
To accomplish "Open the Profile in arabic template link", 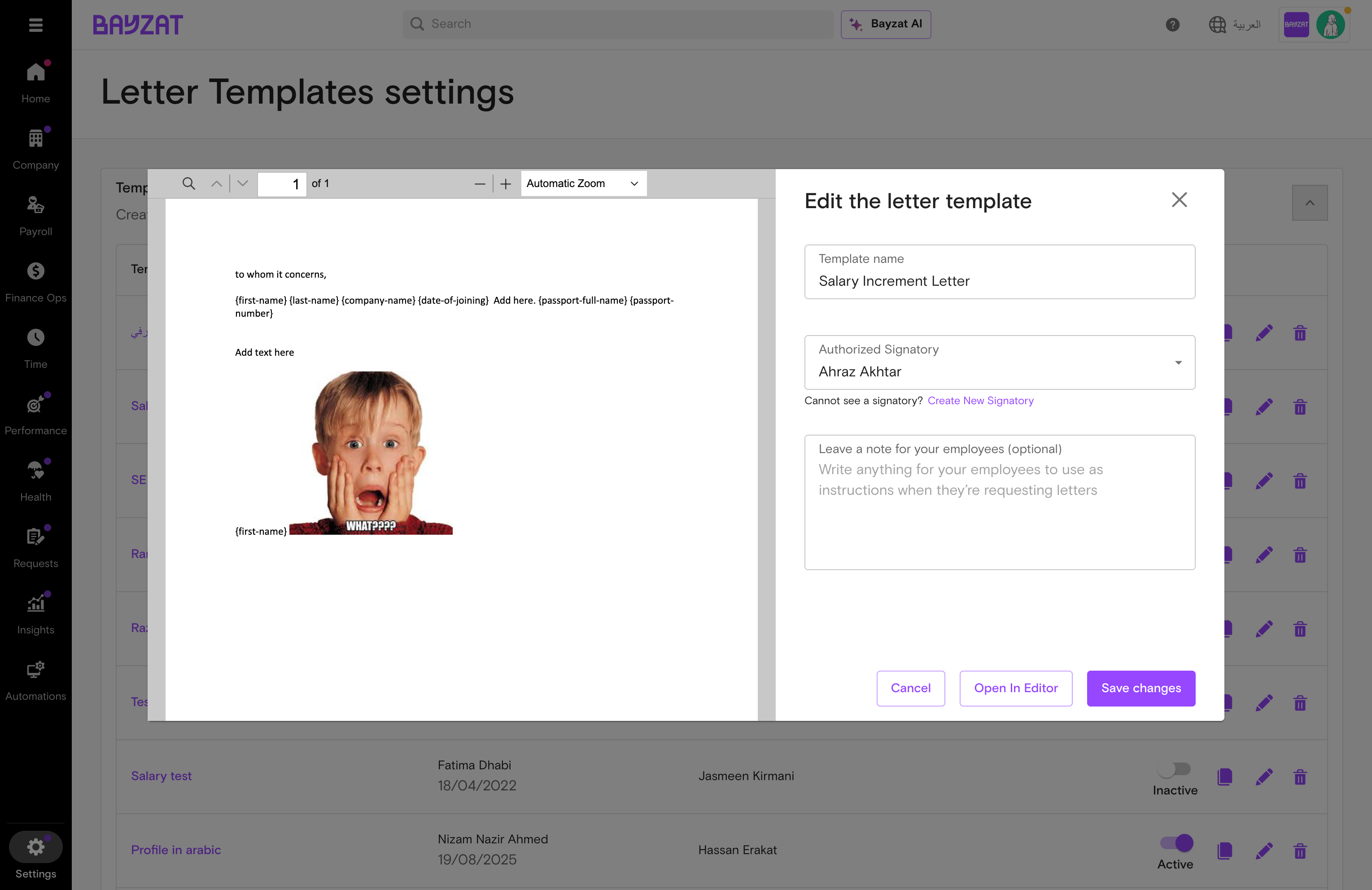I will [x=176, y=850].
